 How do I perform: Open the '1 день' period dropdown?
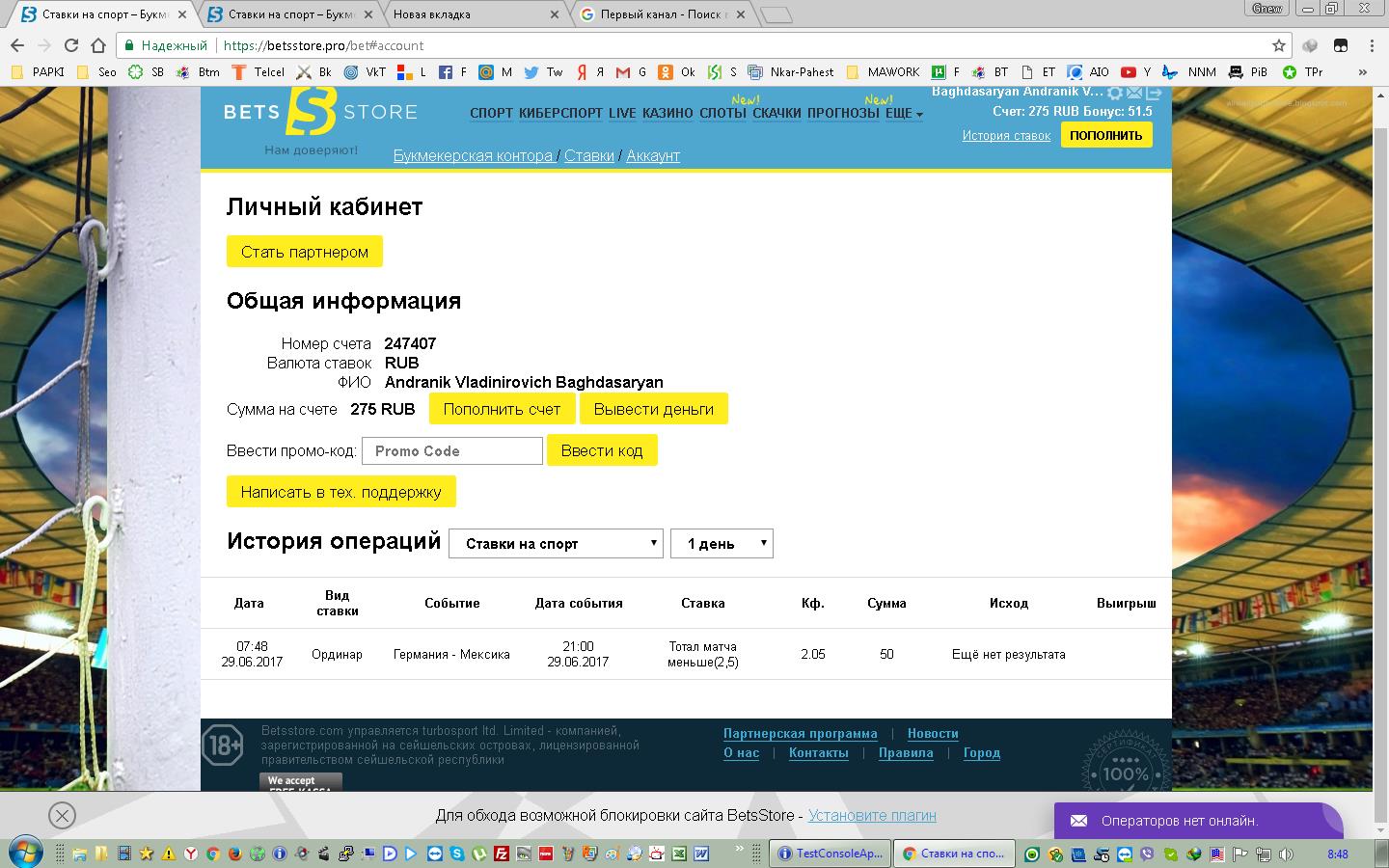[722, 543]
